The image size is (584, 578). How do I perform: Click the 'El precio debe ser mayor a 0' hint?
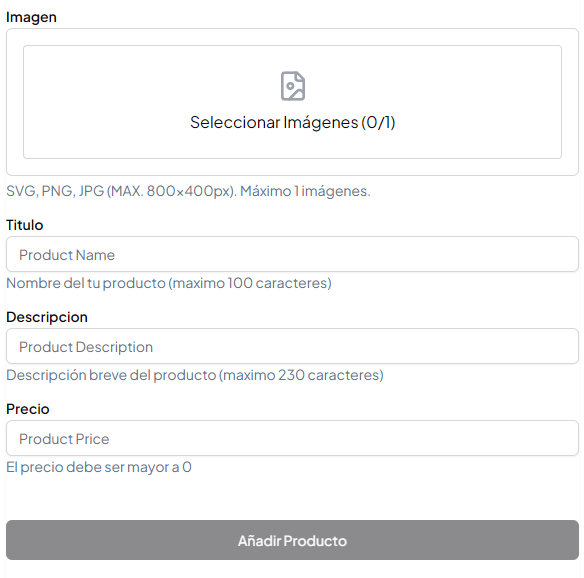click(x=99, y=467)
